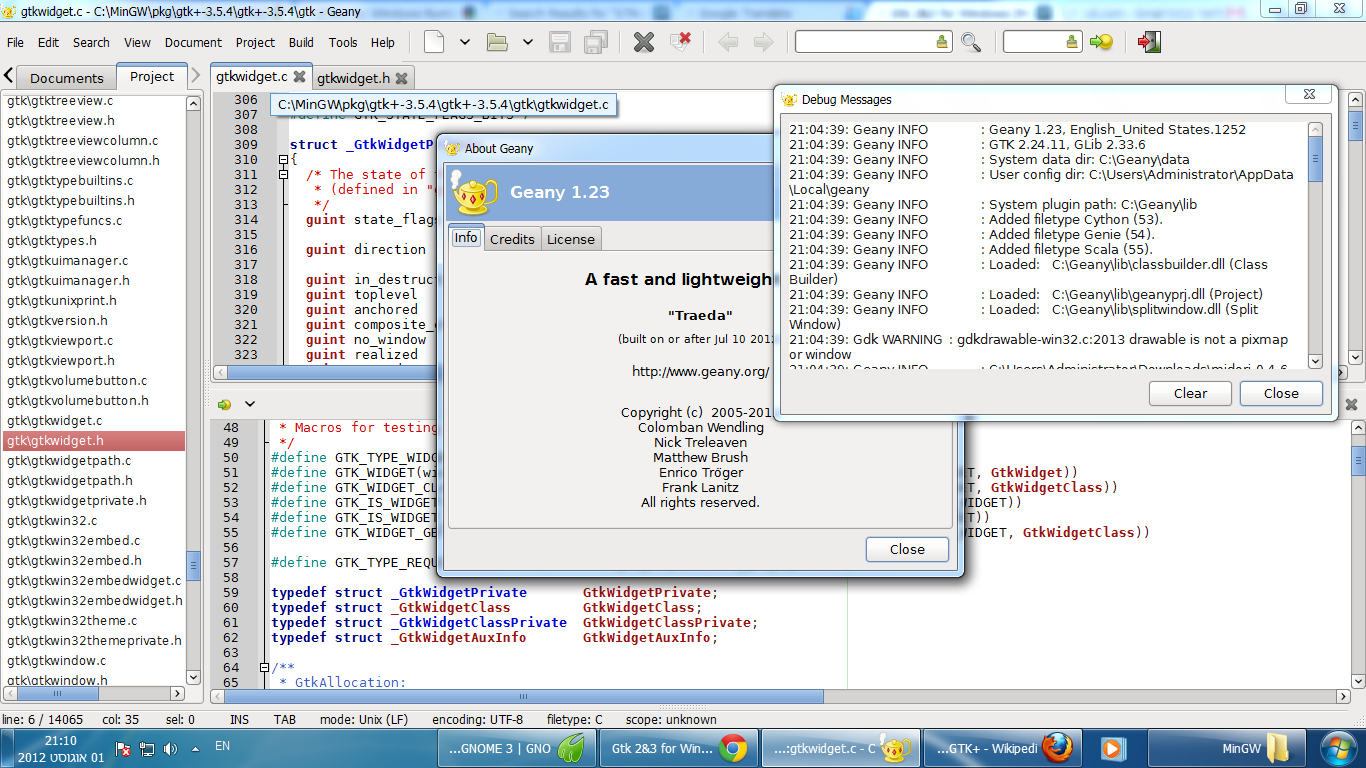Jump to line with the goto-line arrow icon
Image resolution: width=1366 pixels, height=768 pixels.
[1102, 42]
